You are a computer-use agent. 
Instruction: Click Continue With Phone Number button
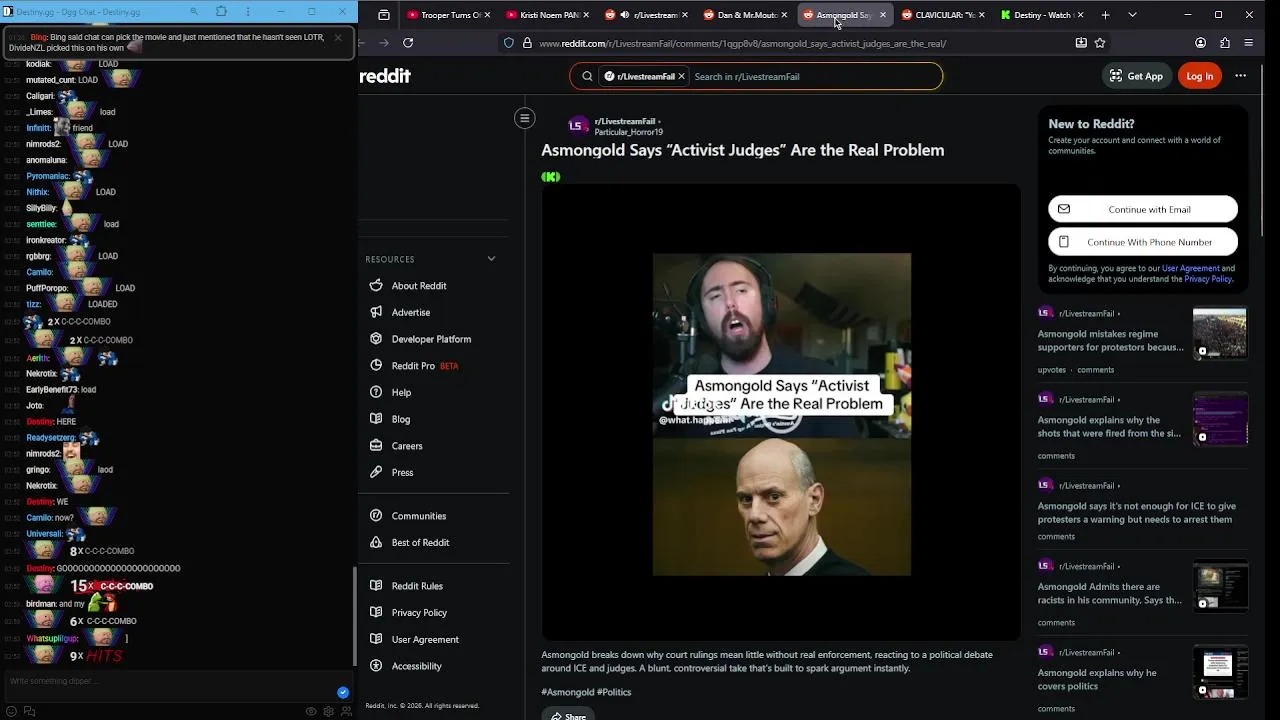tap(1143, 242)
